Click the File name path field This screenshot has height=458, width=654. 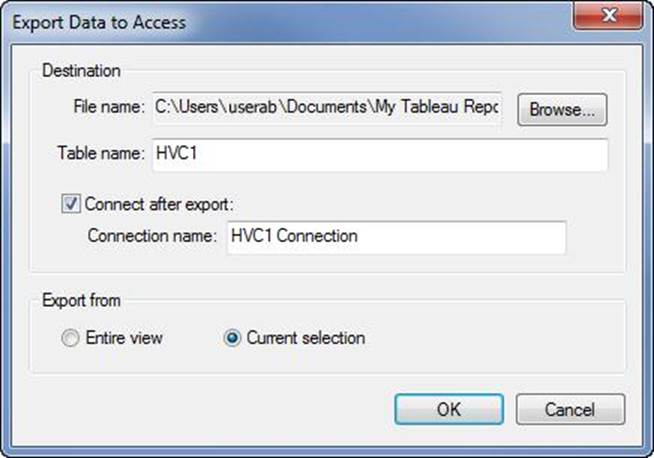(327, 109)
